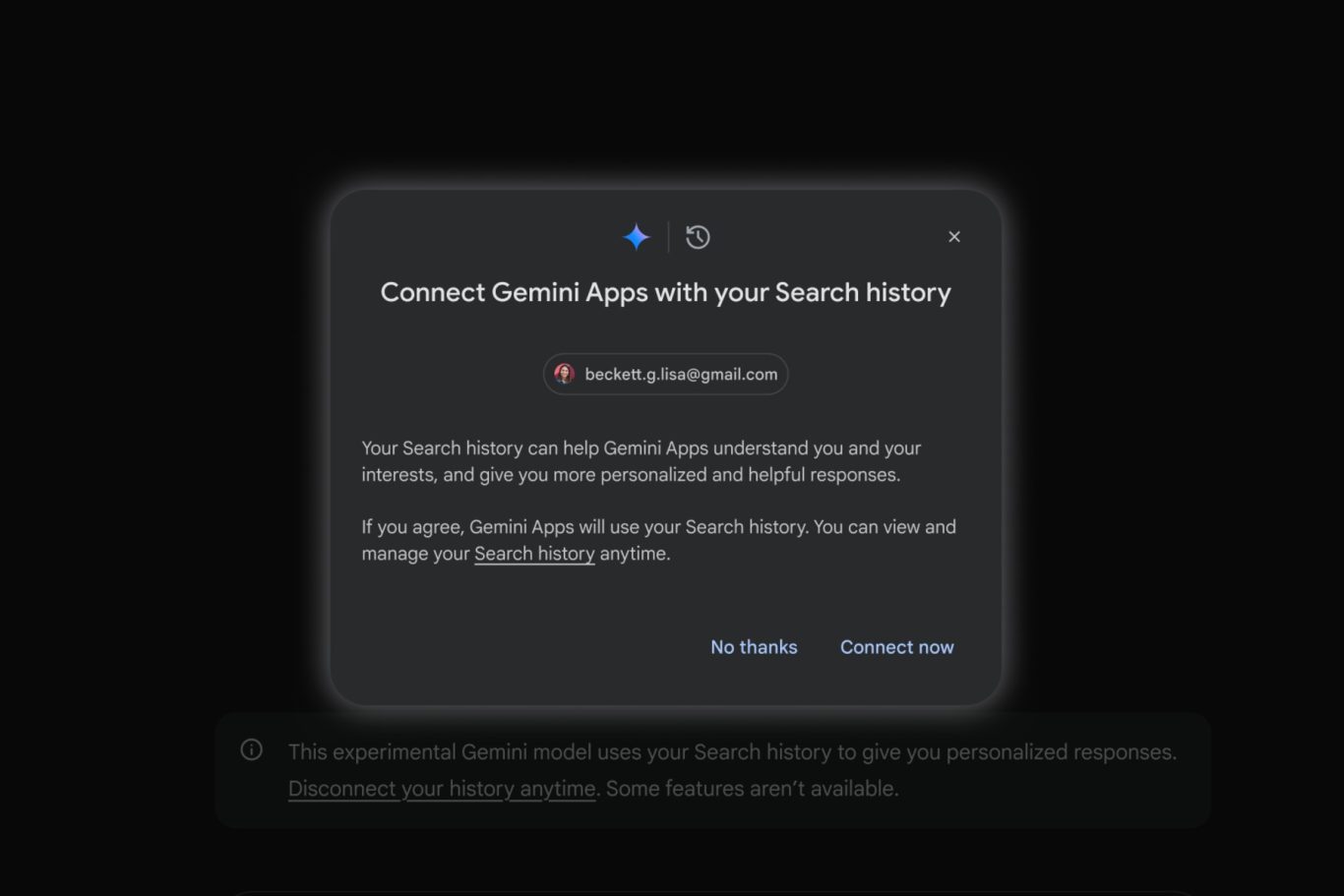This screenshot has height=896, width=1344.
Task: Click the info icon in banner
Action: (252, 750)
